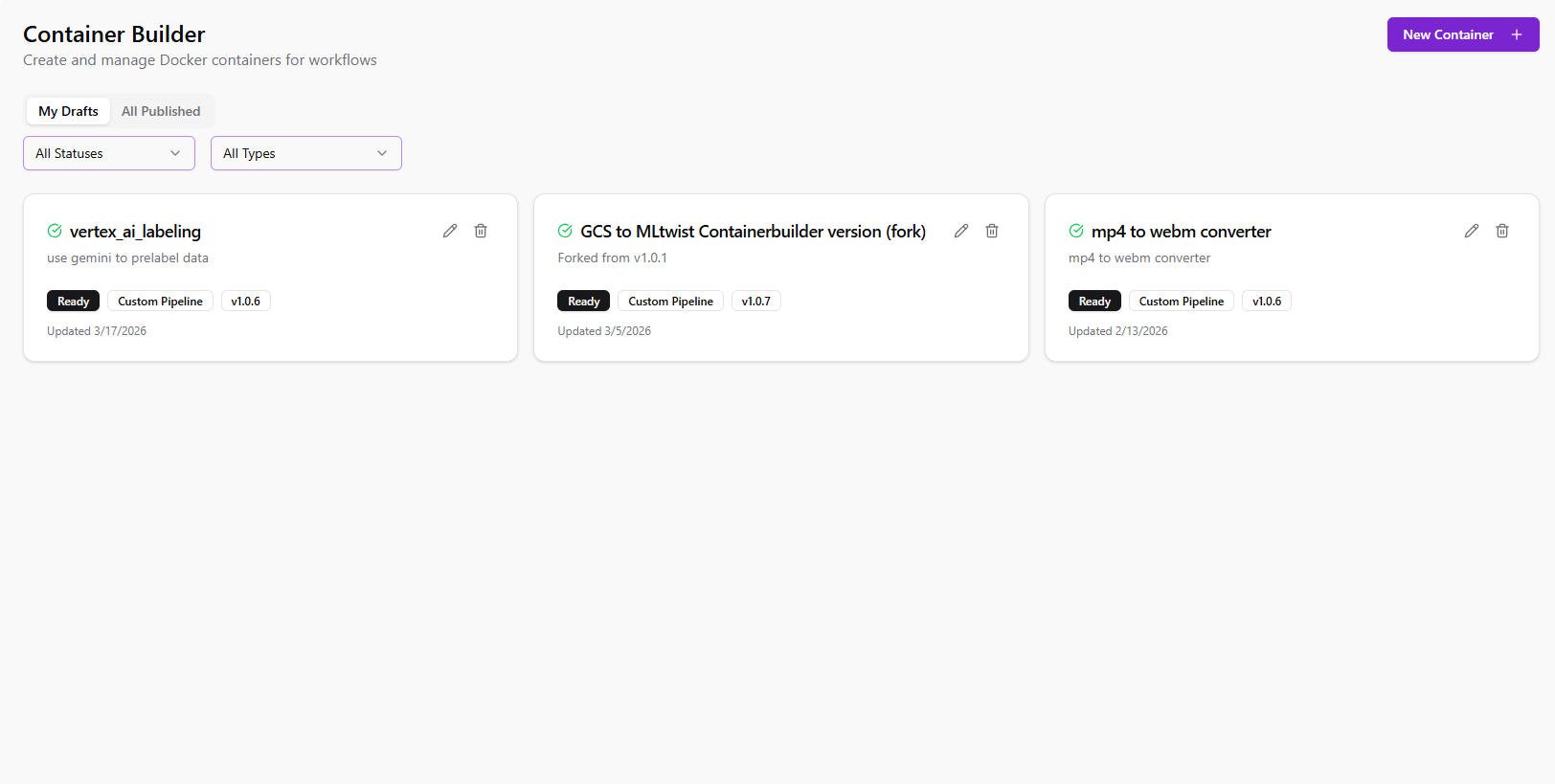Click the Ready badge on vertex_ai_labeling

tap(73, 302)
